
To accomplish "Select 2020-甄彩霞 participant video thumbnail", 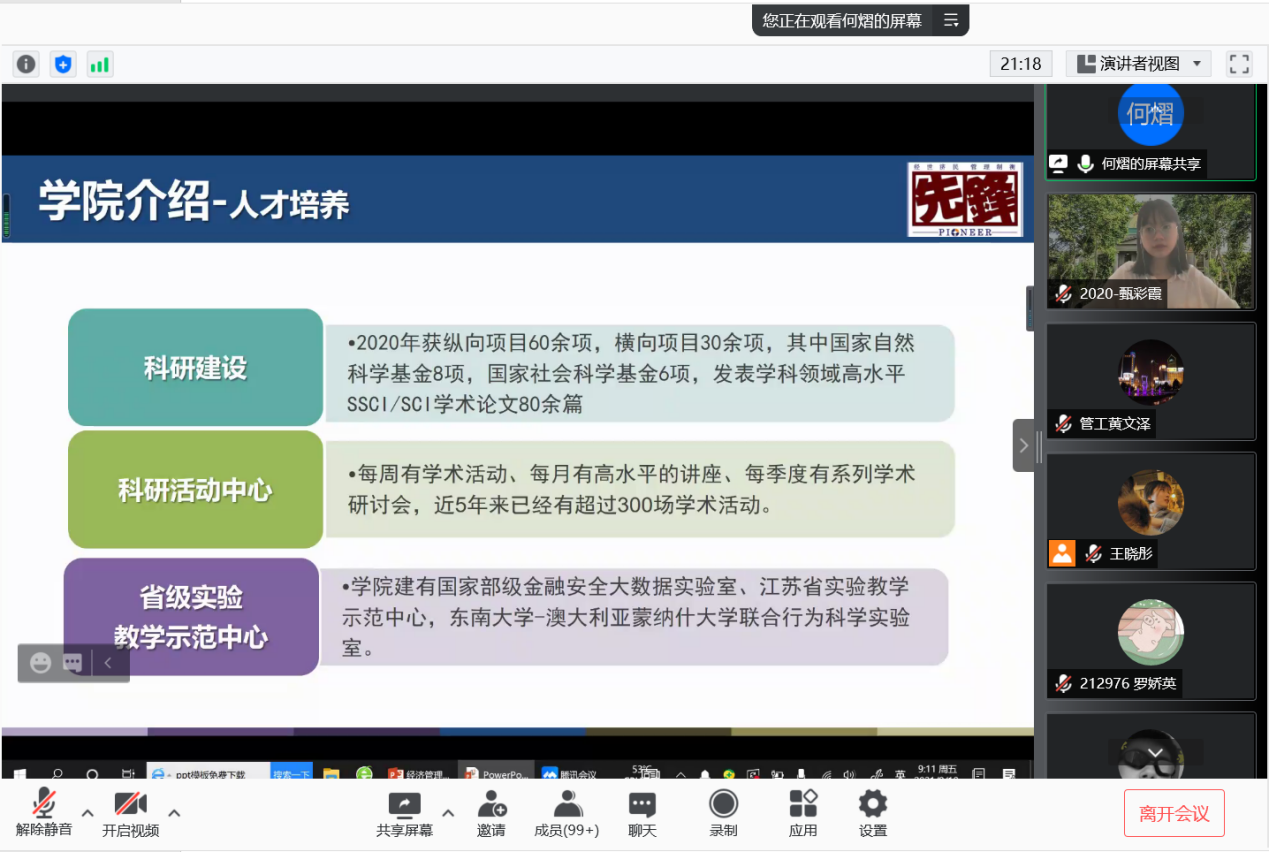I will [1150, 251].
